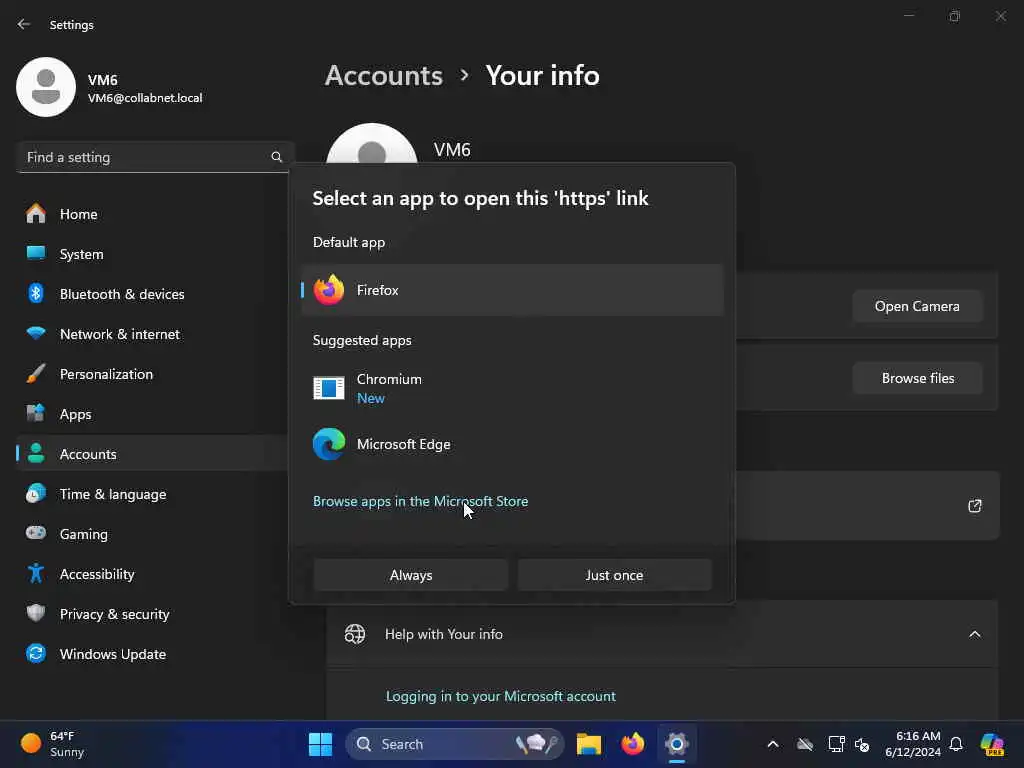Viewport: 1024px width, 768px height.
Task: Click the Windows Update sync icon
Action: (x=36, y=653)
